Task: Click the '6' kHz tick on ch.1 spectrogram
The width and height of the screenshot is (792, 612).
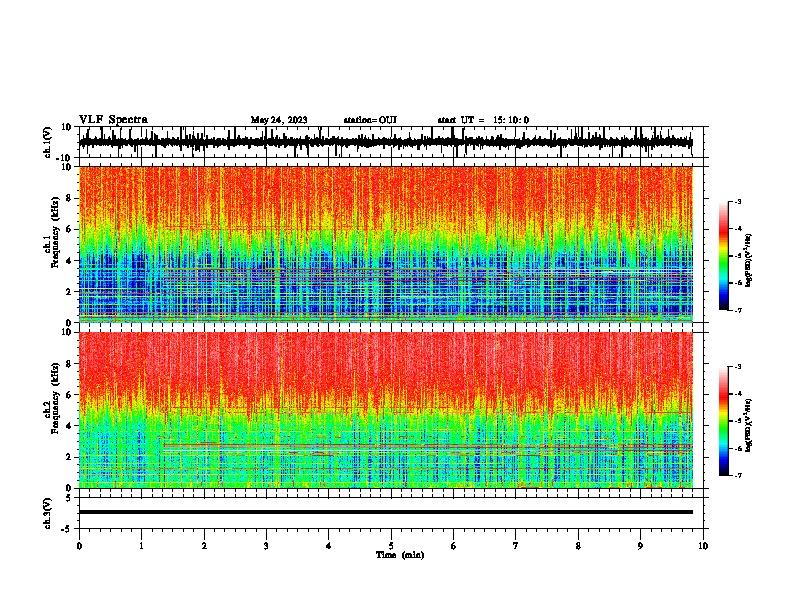Action: [x=70, y=230]
